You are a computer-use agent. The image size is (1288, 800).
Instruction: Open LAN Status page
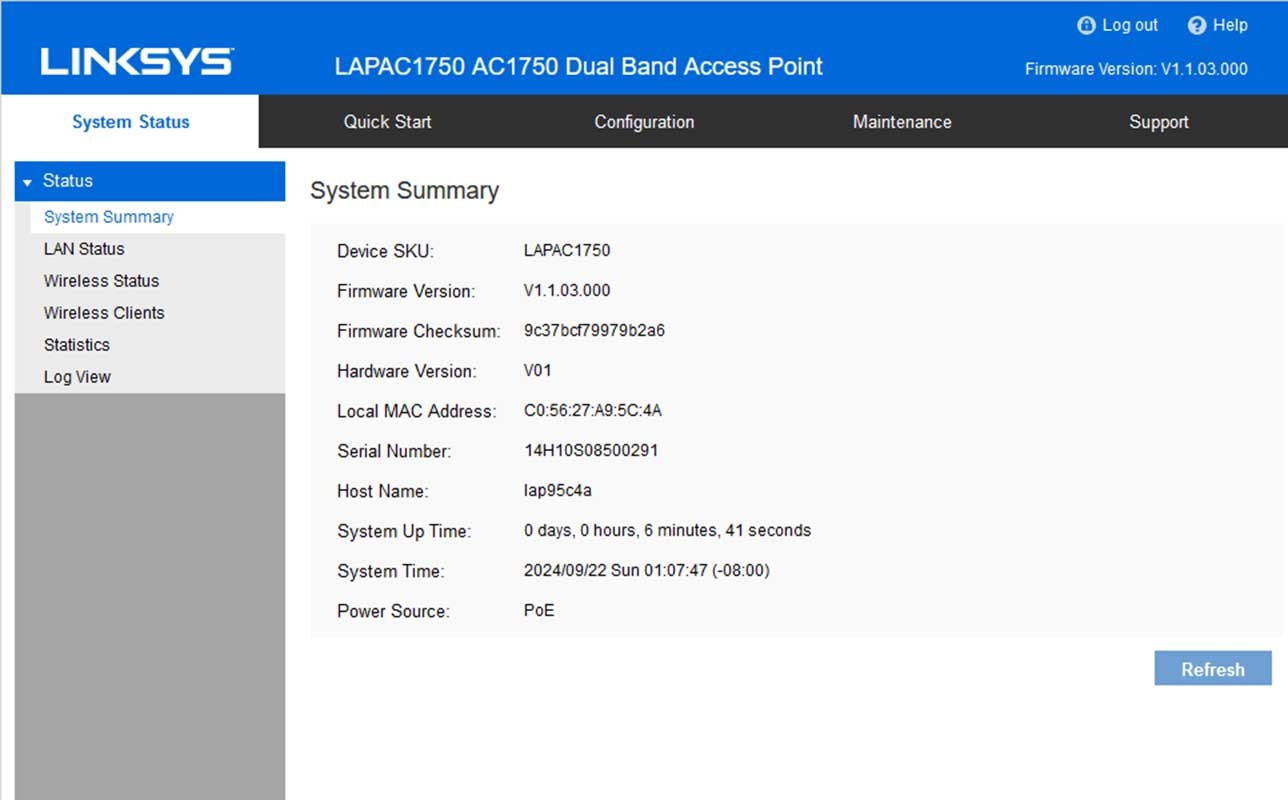click(x=84, y=249)
